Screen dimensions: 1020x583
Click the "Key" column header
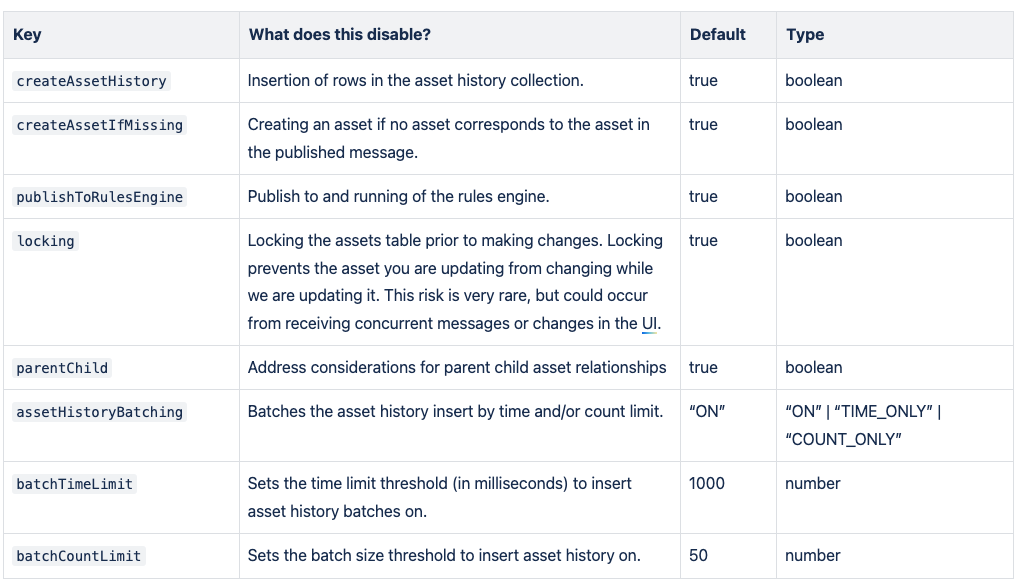point(28,35)
